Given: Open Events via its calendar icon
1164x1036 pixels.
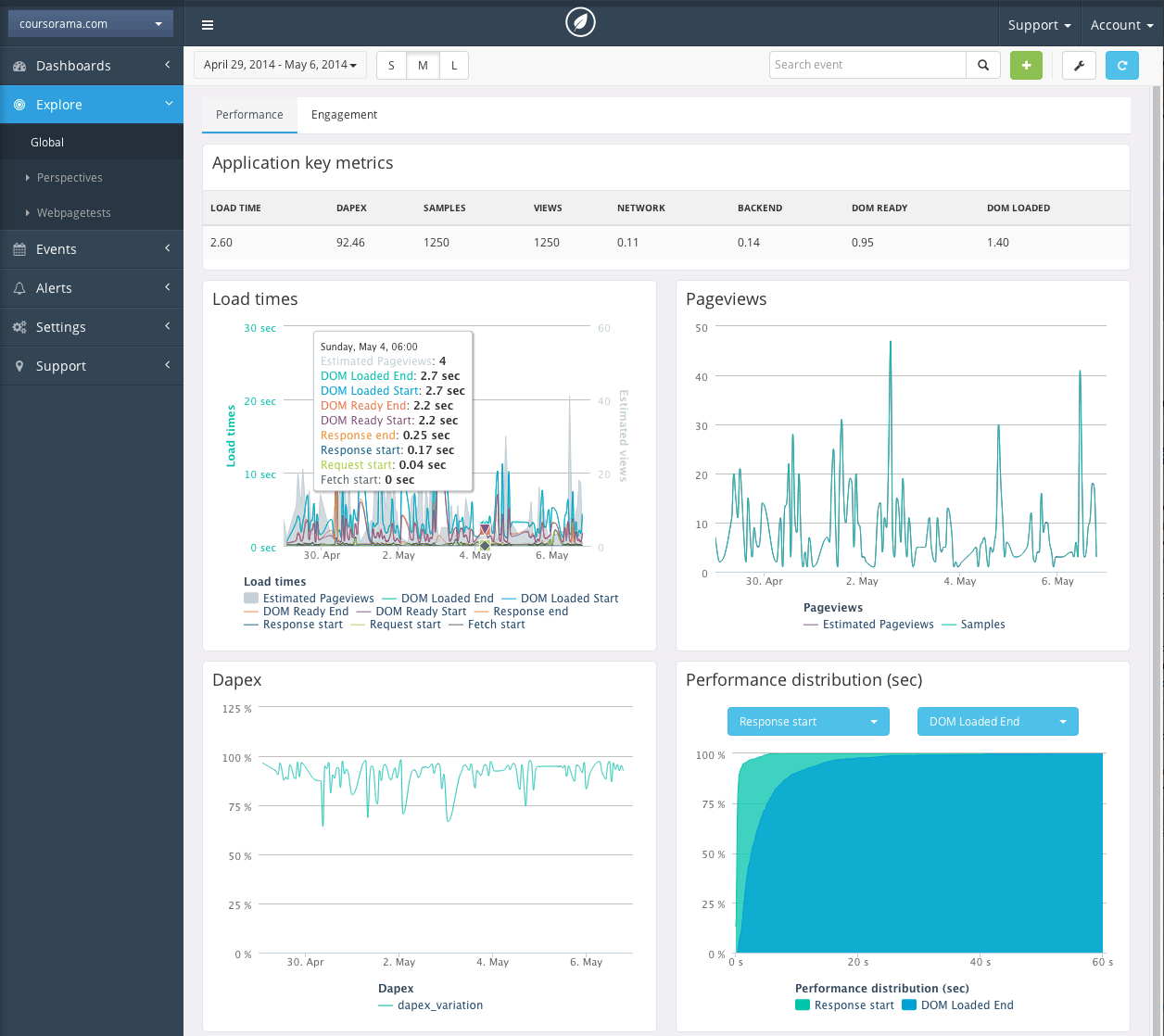Looking at the screenshot, I should tap(19, 249).
